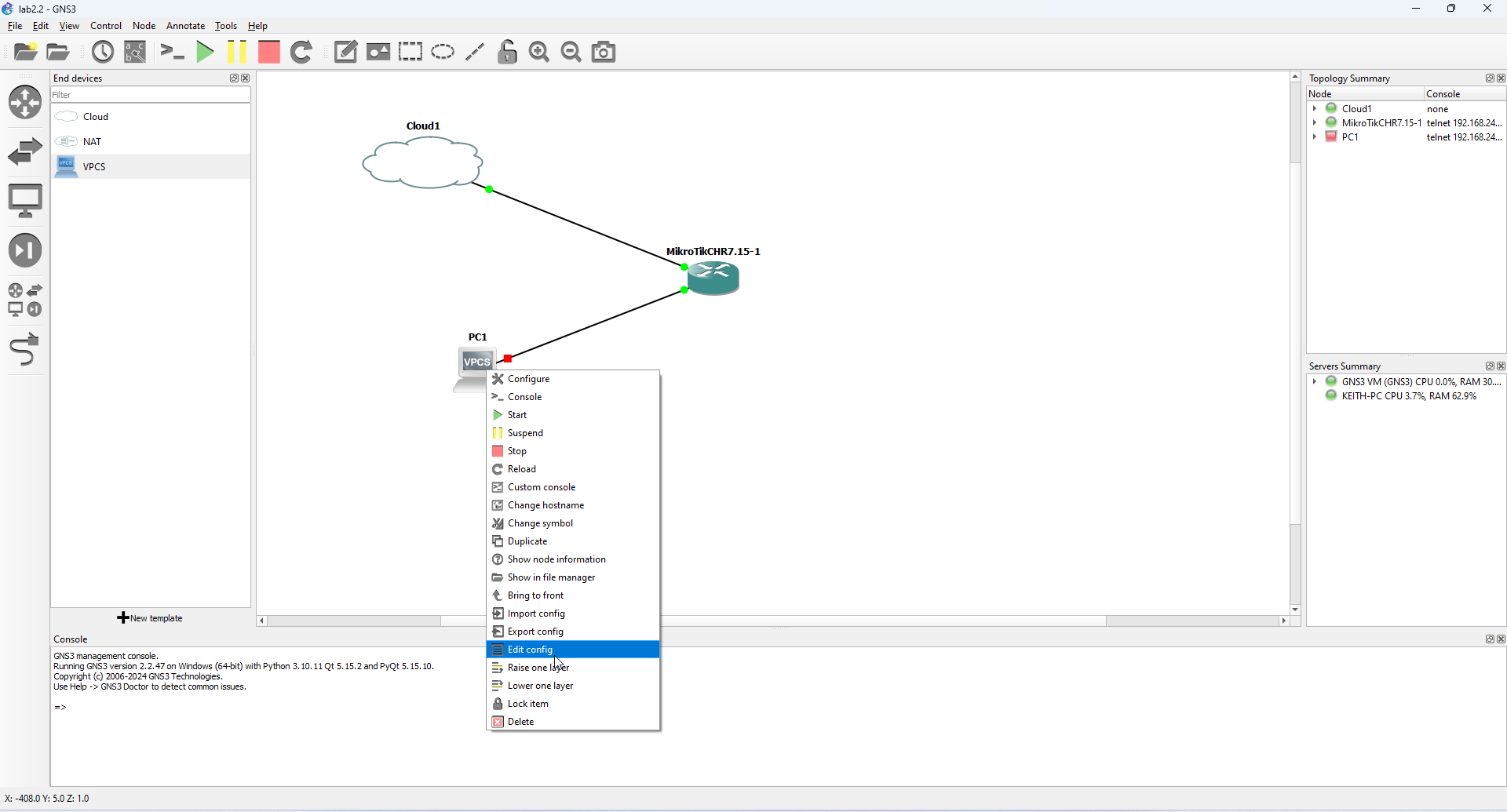Float the Topology Summary panel
This screenshot has height=812, width=1507.
pyautogui.click(x=1489, y=78)
